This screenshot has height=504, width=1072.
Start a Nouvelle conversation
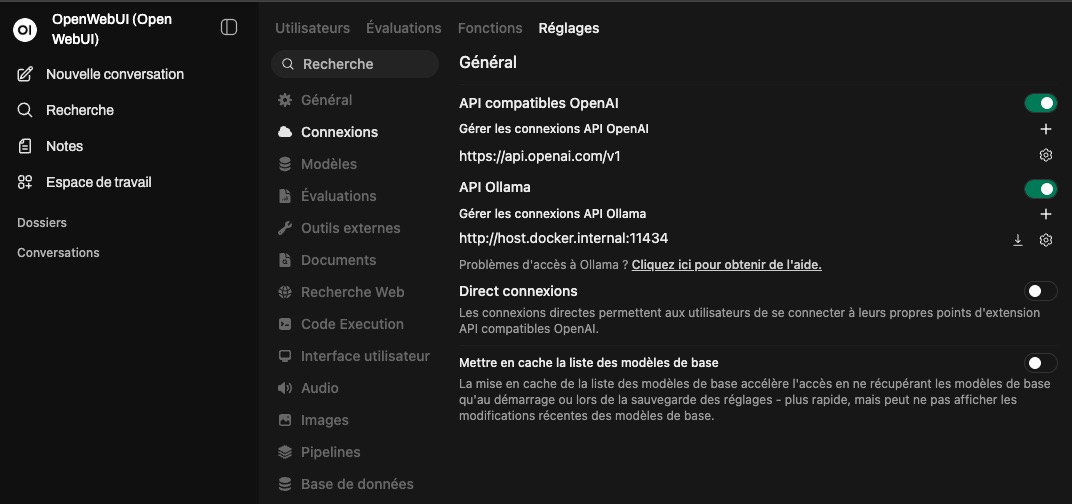coord(114,74)
